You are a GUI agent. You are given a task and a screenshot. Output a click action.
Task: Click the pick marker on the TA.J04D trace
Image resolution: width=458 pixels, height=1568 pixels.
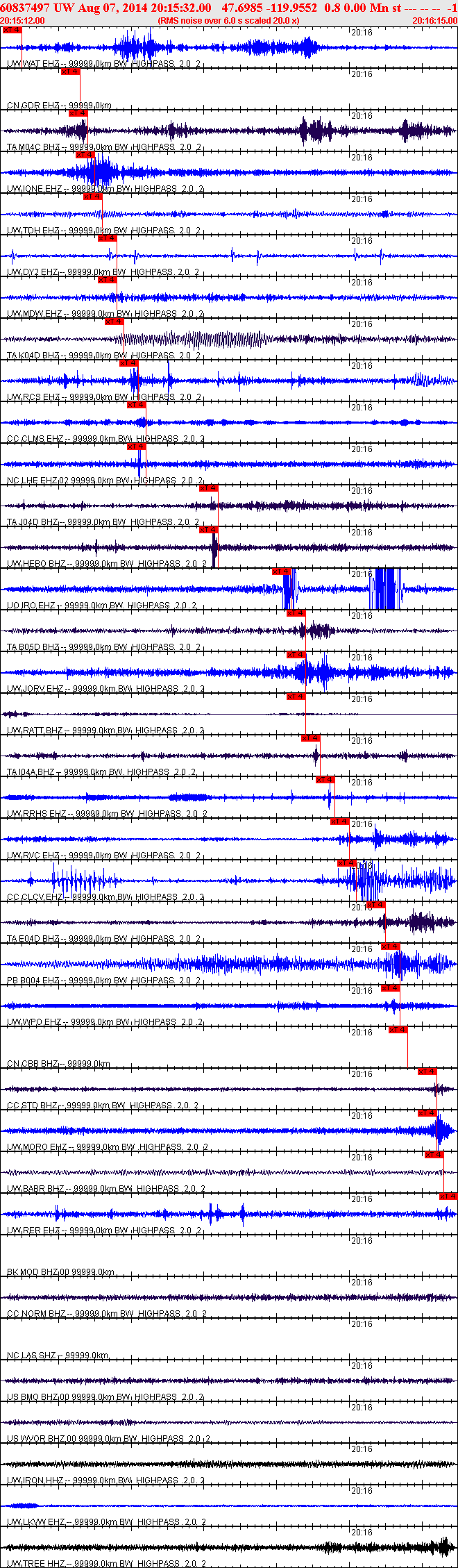coord(209,488)
